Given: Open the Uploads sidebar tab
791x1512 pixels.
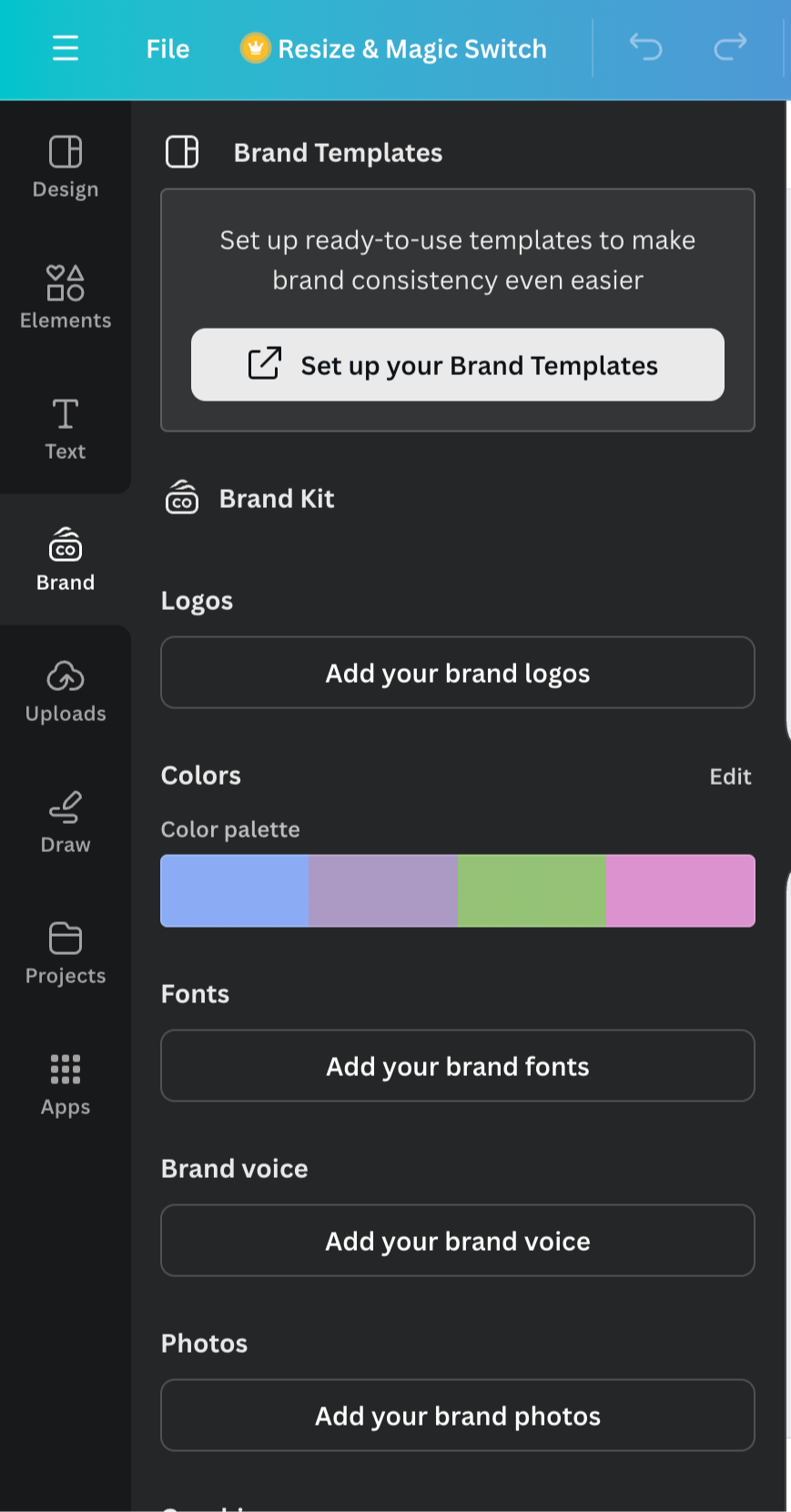Looking at the screenshot, I should coord(66,691).
